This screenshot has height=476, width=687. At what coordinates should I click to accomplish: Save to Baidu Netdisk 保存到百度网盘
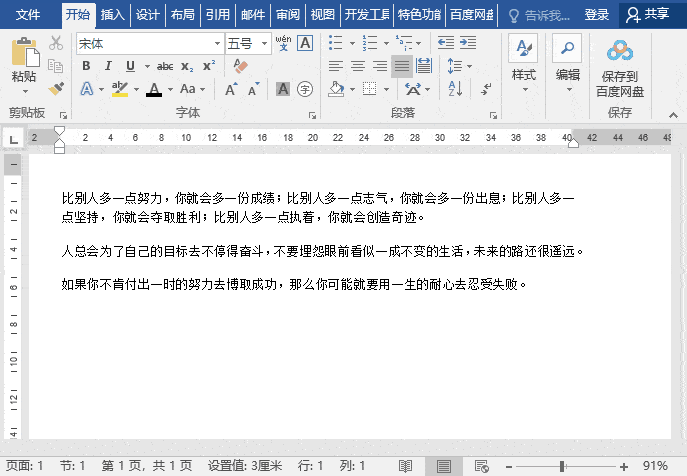point(620,68)
